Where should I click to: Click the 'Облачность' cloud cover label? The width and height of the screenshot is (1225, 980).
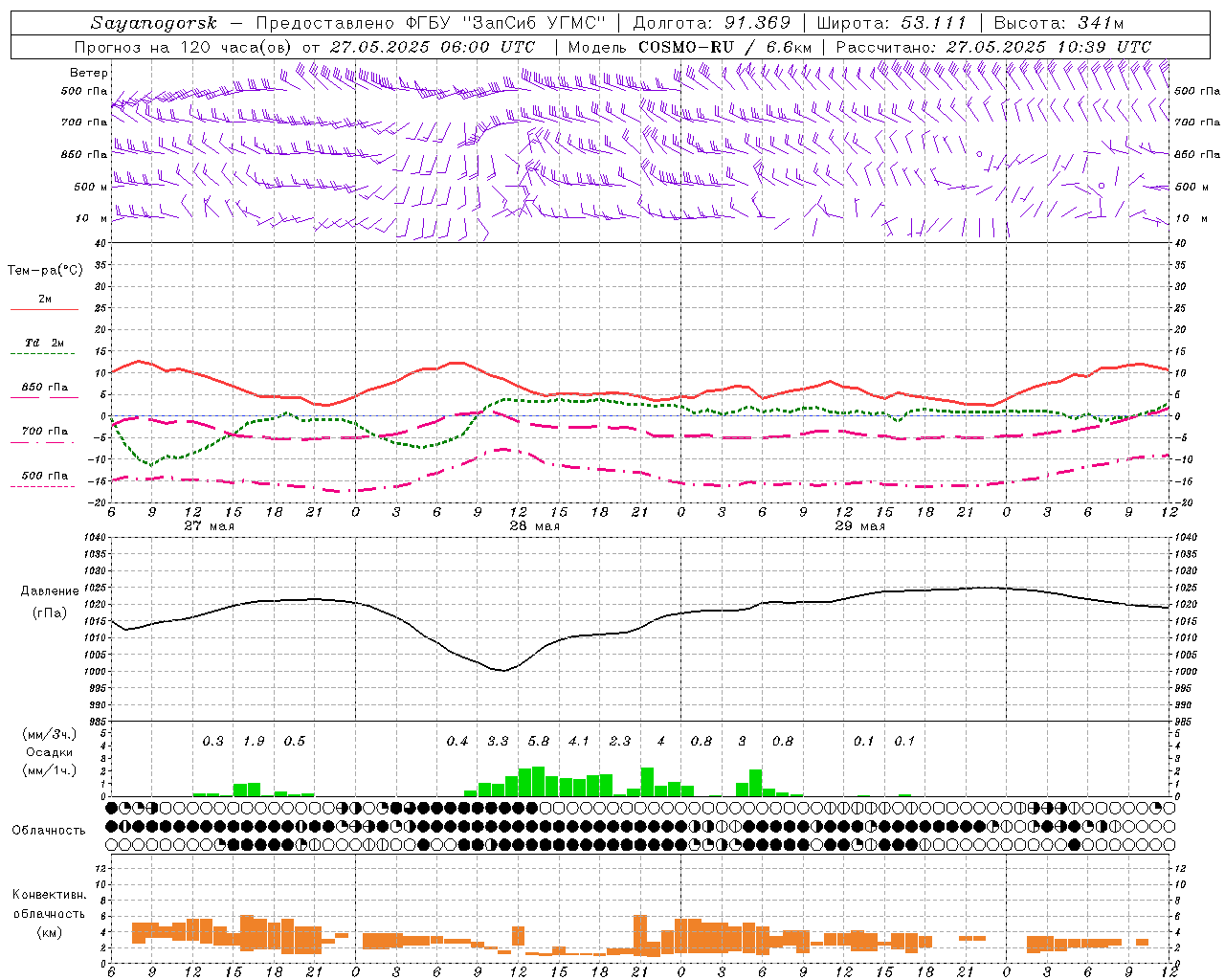click(49, 830)
